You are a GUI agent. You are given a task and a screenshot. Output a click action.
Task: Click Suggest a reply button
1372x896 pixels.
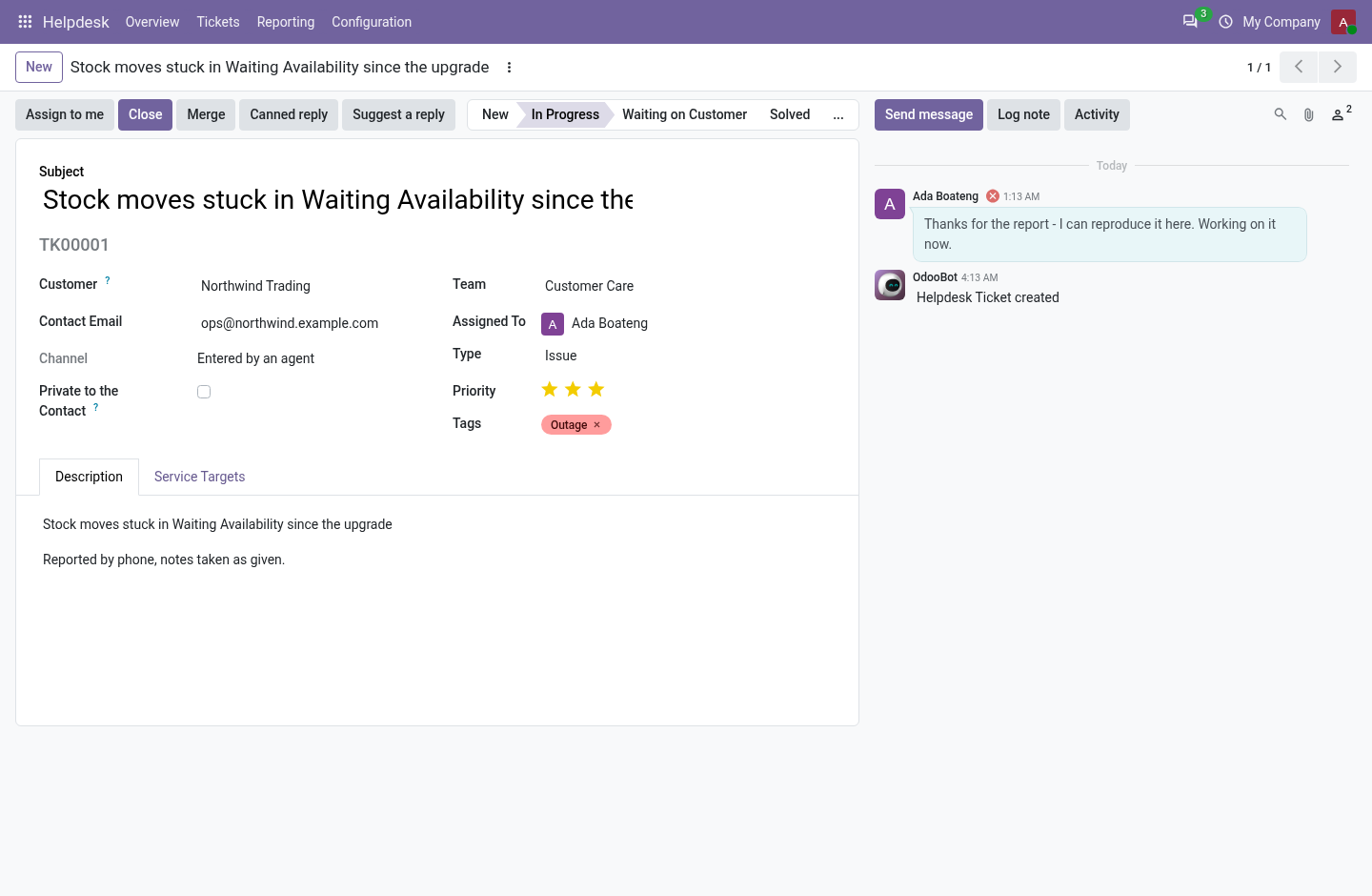(x=398, y=114)
